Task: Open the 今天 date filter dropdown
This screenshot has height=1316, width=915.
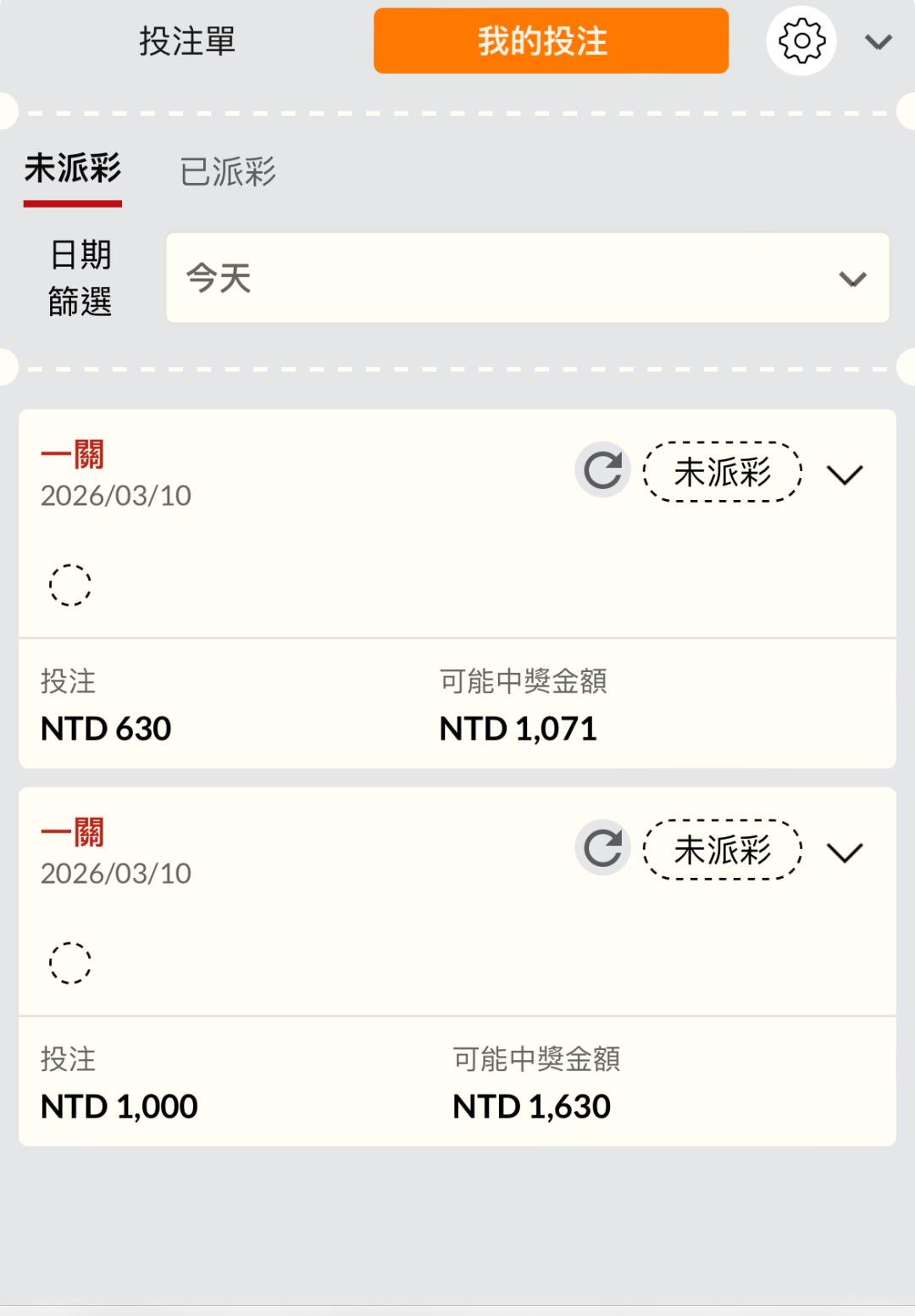Action: coord(527,278)
